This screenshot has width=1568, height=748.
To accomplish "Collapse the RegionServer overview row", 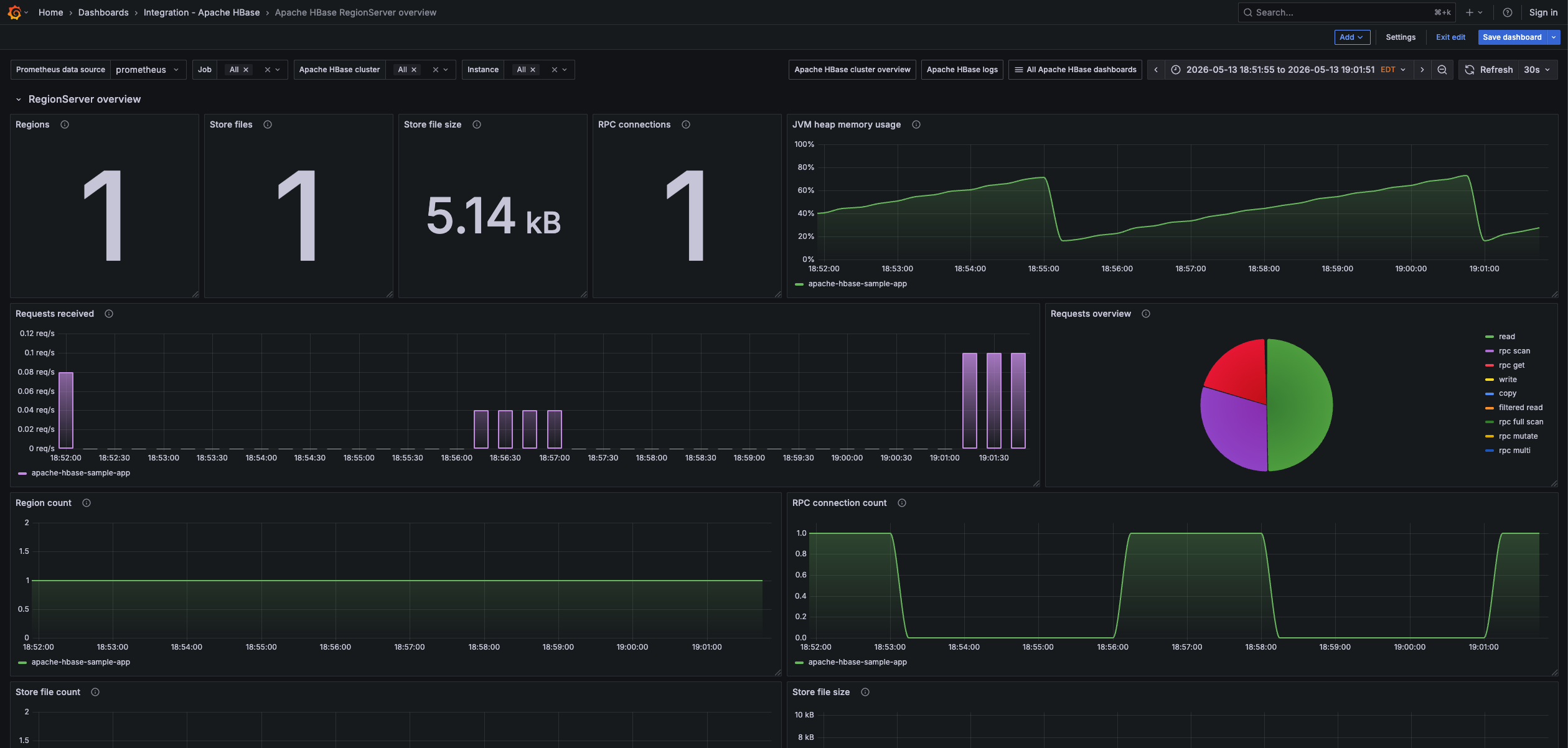I will coord(19,100).
